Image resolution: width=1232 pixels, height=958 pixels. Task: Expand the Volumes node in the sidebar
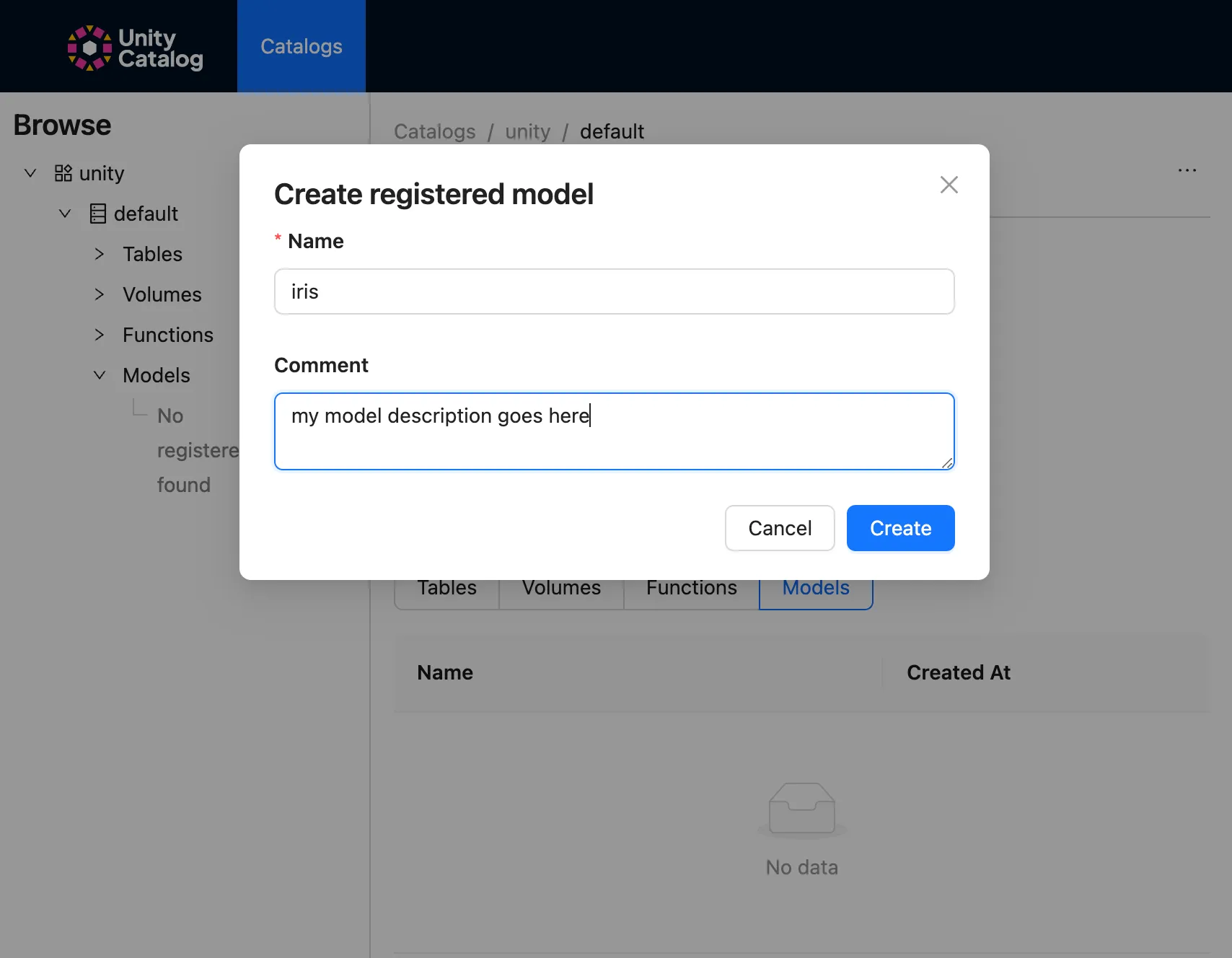pyautogui.click(x=99, y=294)
